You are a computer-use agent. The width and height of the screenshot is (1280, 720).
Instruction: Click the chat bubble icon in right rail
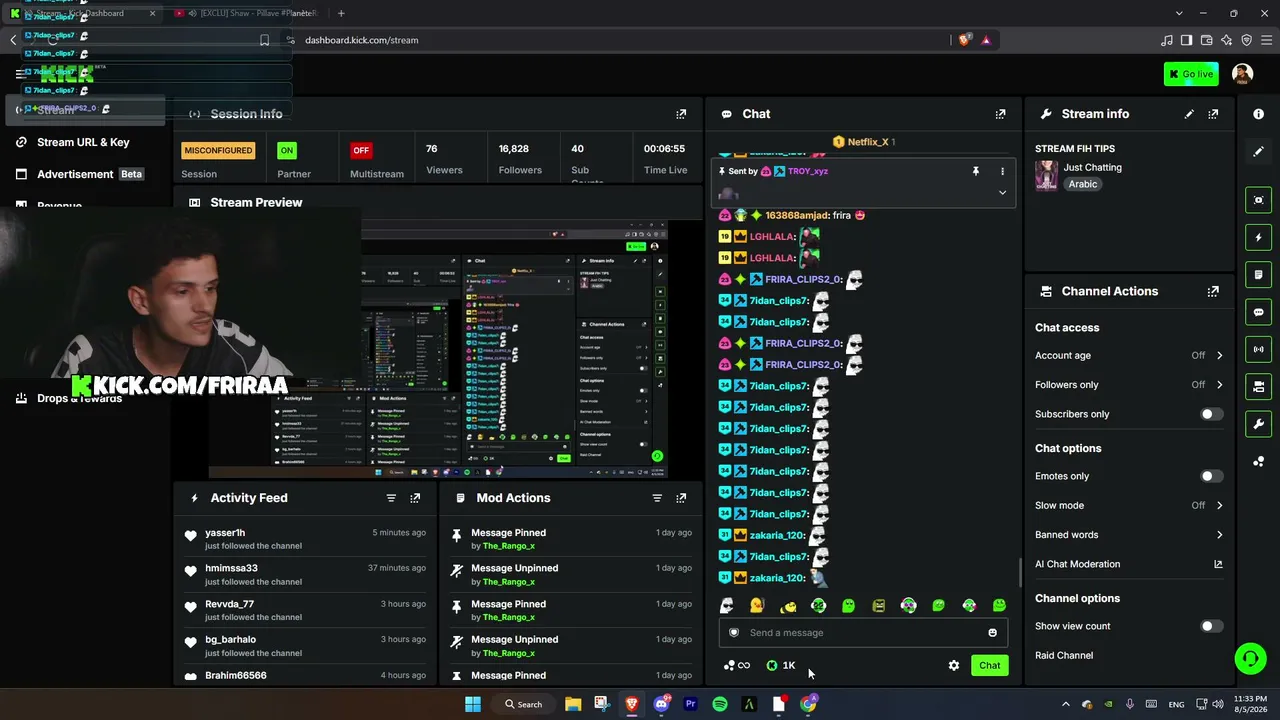1259,312
